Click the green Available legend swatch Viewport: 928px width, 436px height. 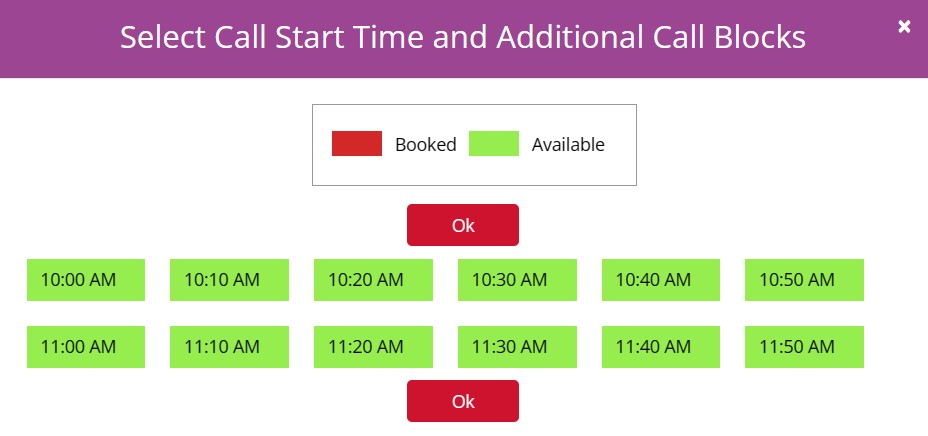[494, 144]
